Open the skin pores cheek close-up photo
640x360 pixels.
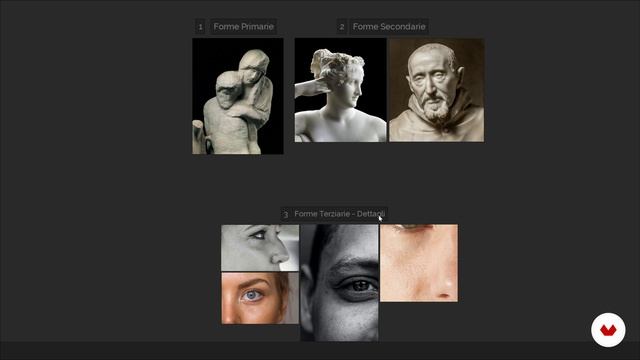click(419, 263)
